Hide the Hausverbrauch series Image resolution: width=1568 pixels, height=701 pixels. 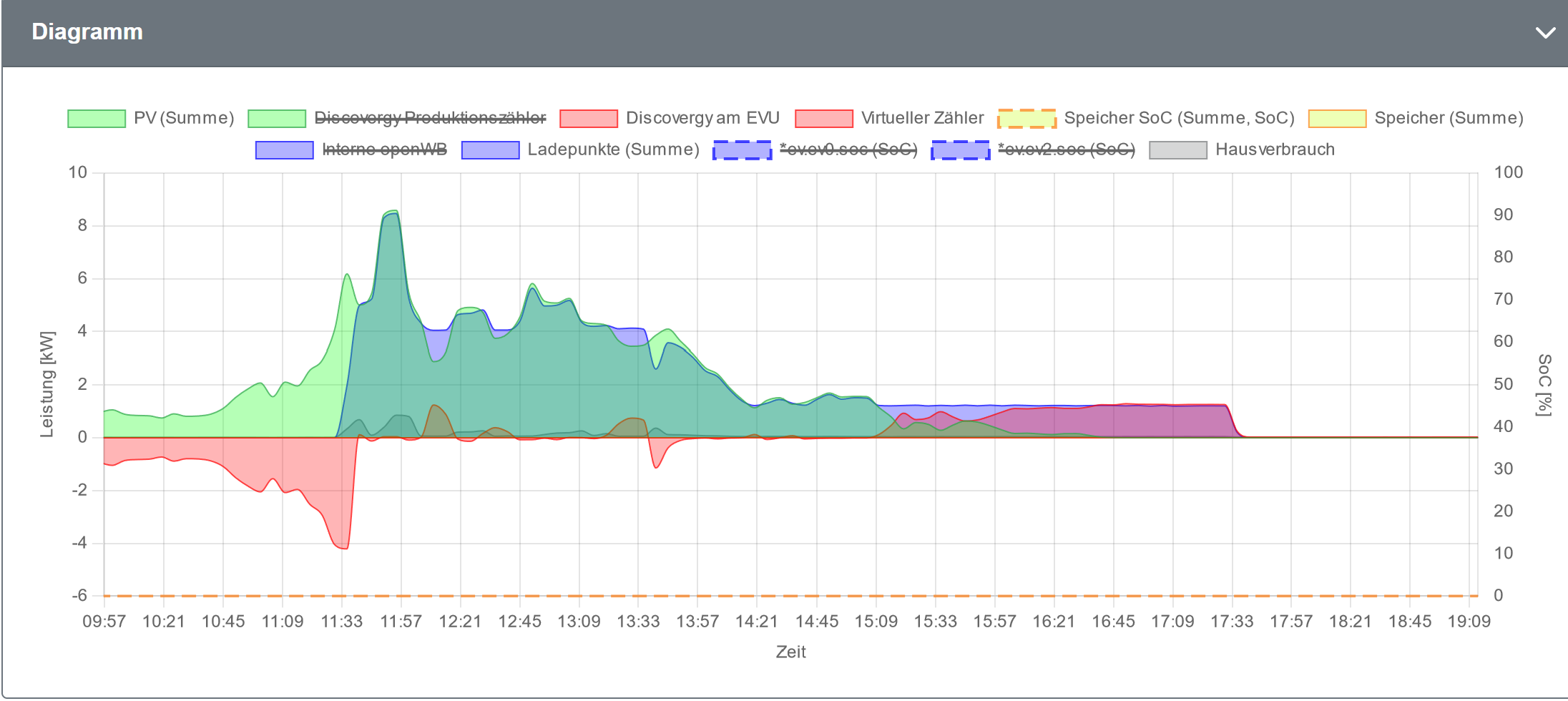pyautogui.click(x=1275, y=149)
